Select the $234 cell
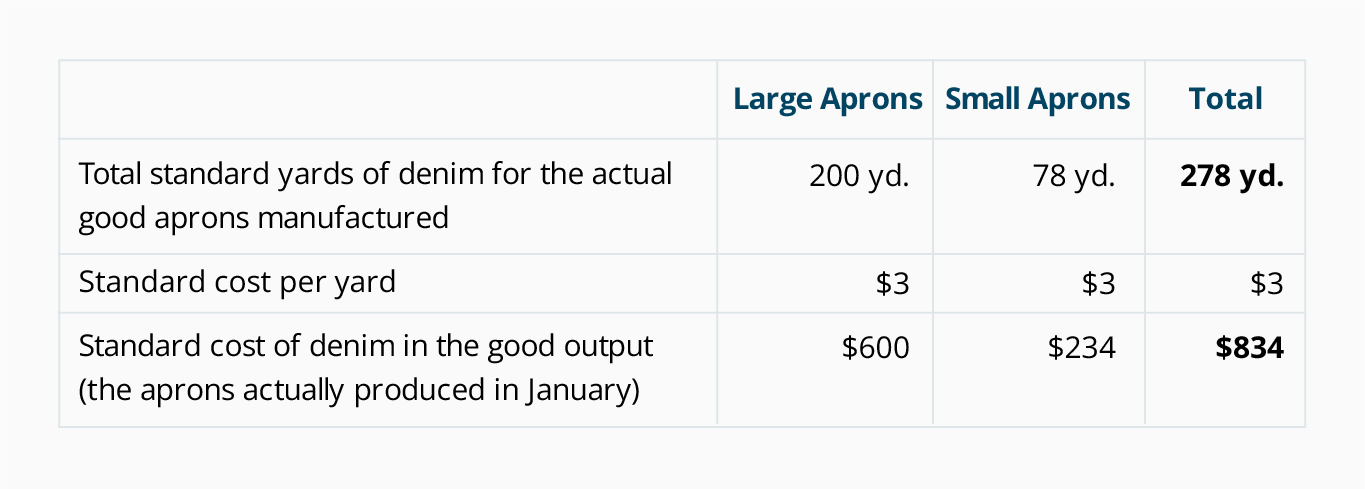The height and width of the screenshot is (489, 1365). point(1082,348)
